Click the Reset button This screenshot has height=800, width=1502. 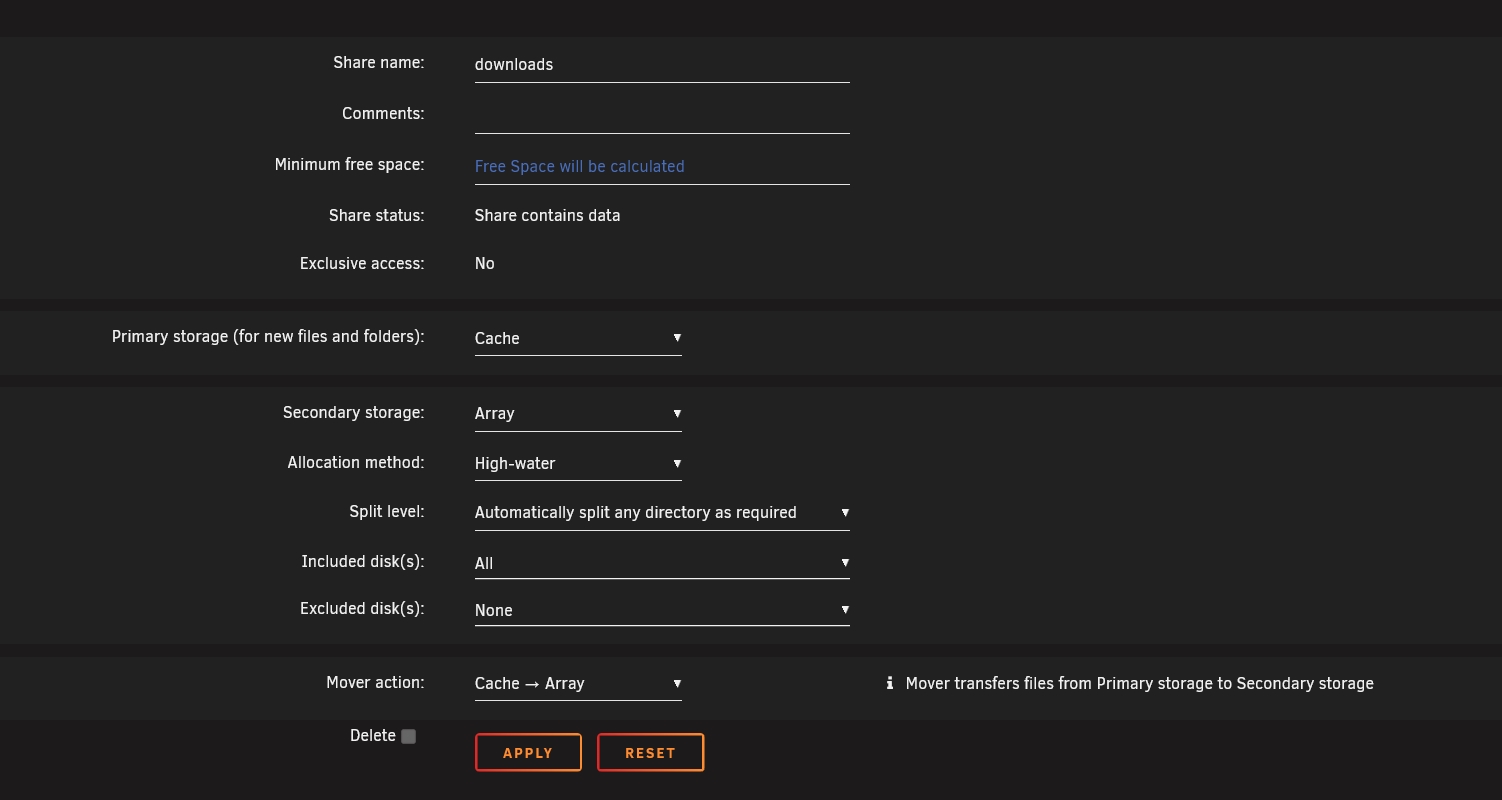tap(650, 753)
